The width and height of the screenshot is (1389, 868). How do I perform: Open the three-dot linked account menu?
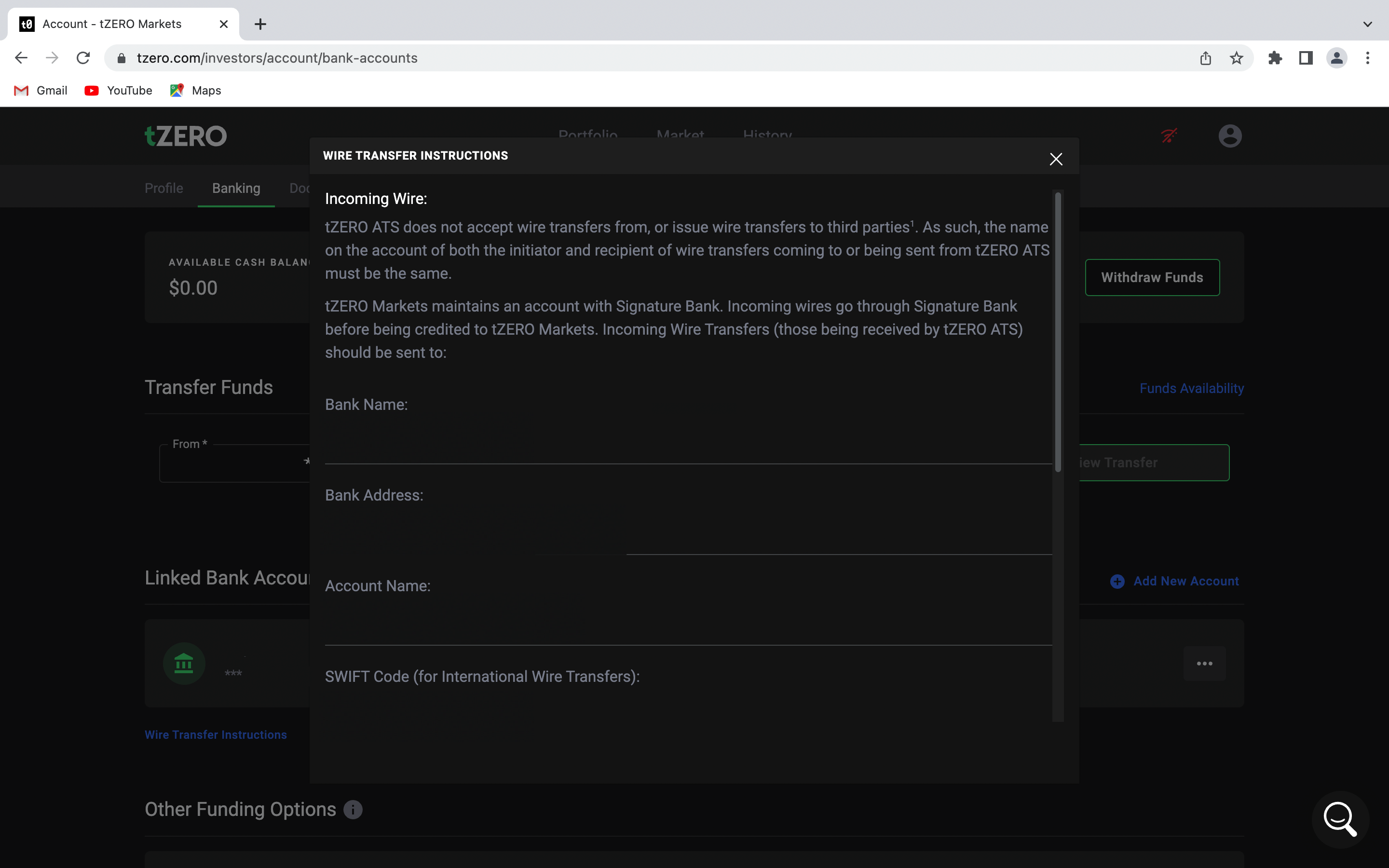point(1204,664)
